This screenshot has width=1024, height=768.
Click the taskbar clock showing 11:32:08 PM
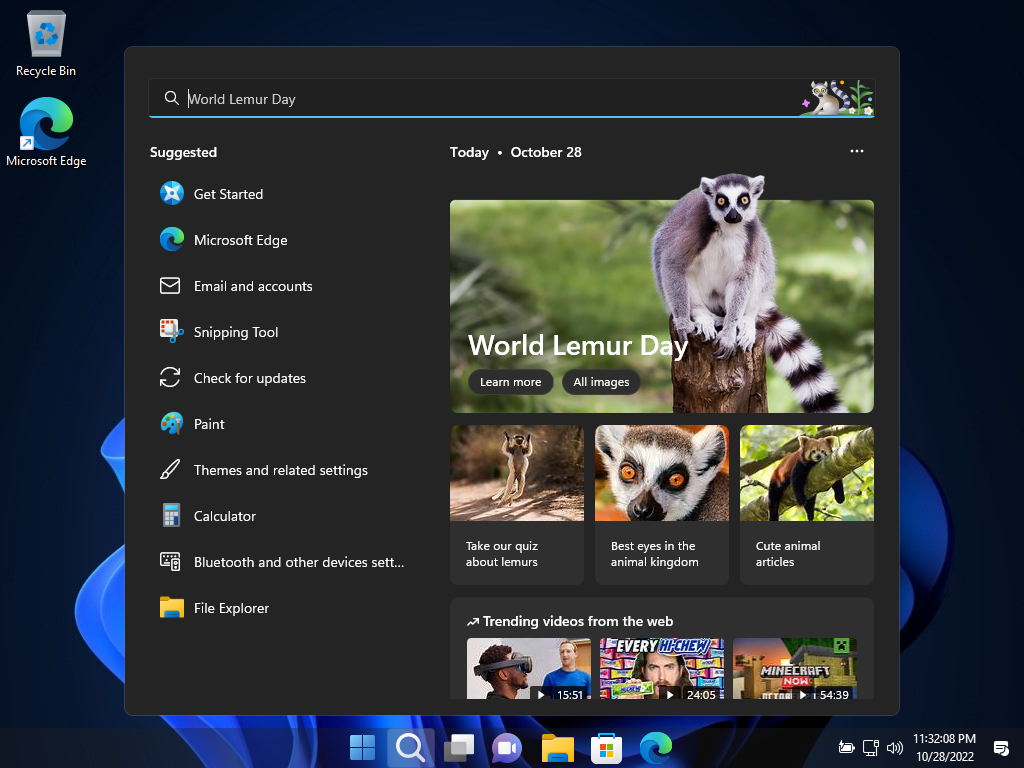pyautogui.click(x=944, y=739)
